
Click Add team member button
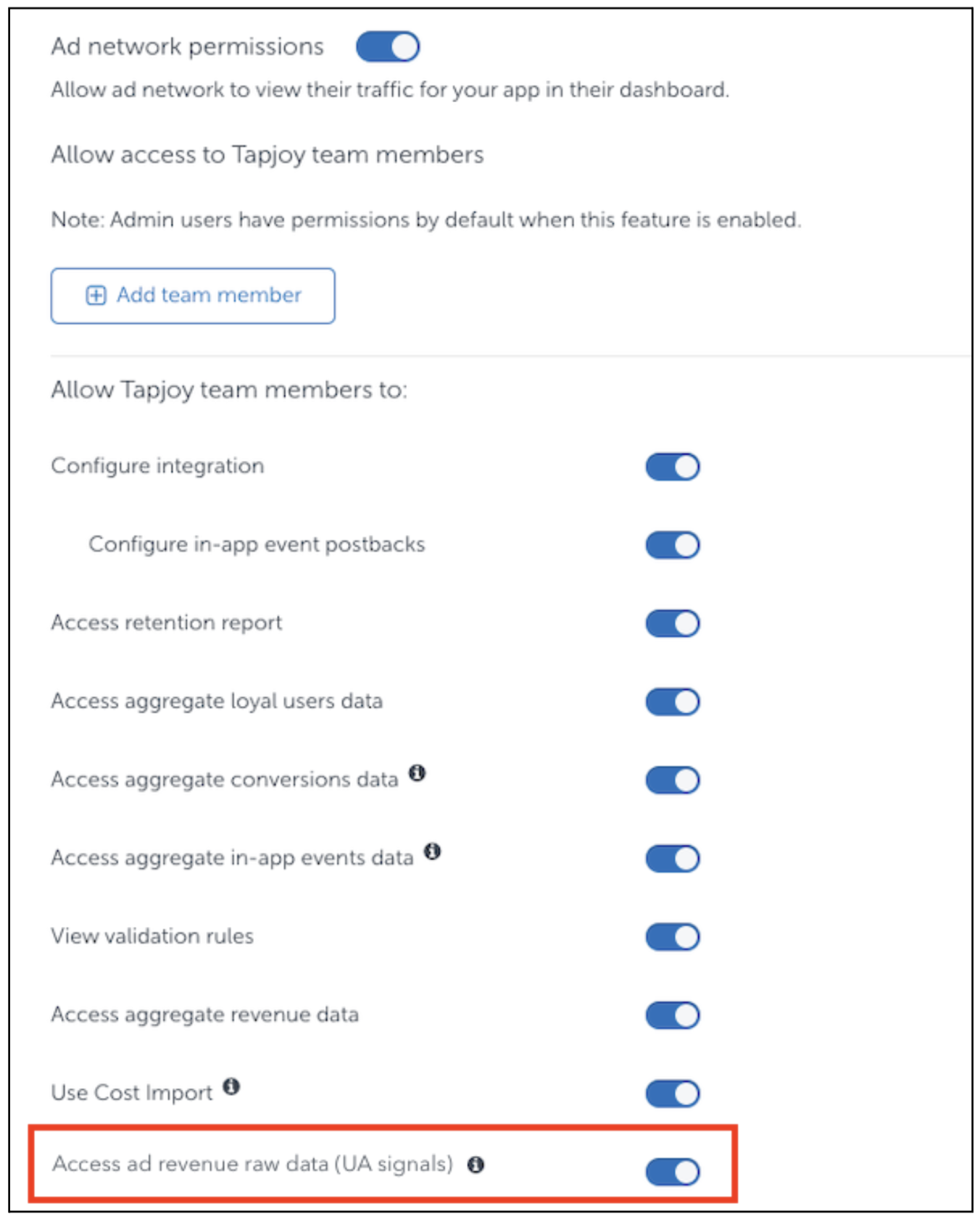[x=193, y=296]
